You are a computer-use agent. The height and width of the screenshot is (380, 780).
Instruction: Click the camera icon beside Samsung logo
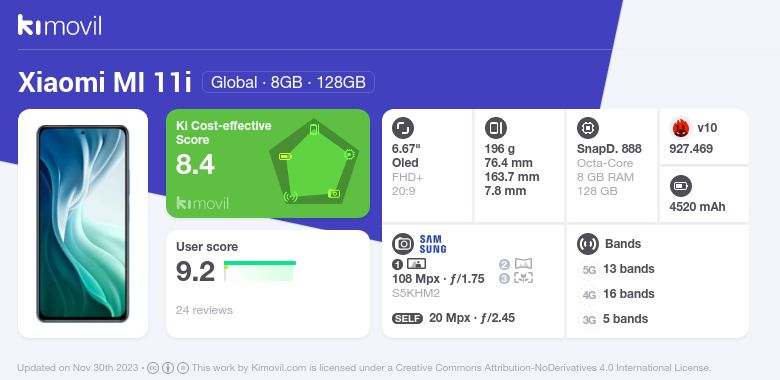[x=403, y=244]
